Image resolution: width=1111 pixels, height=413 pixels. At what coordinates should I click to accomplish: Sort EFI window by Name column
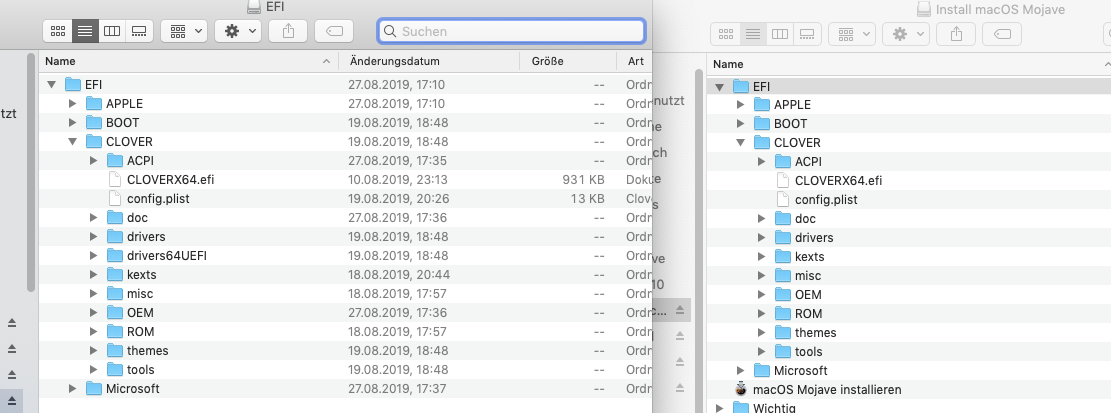click(x=188, y=61)
